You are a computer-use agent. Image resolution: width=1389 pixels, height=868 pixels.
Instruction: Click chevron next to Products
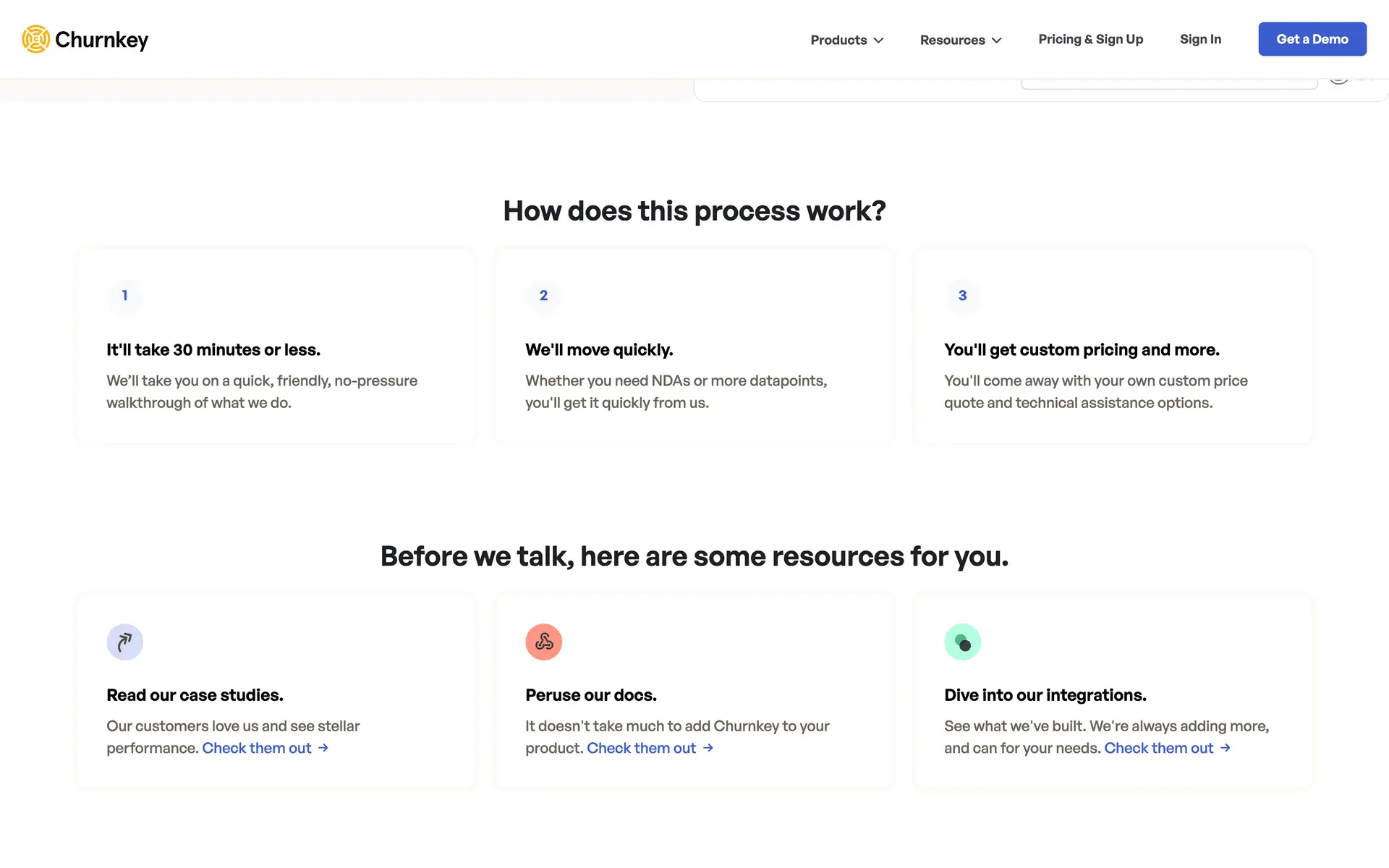click(x=879, y=41)
